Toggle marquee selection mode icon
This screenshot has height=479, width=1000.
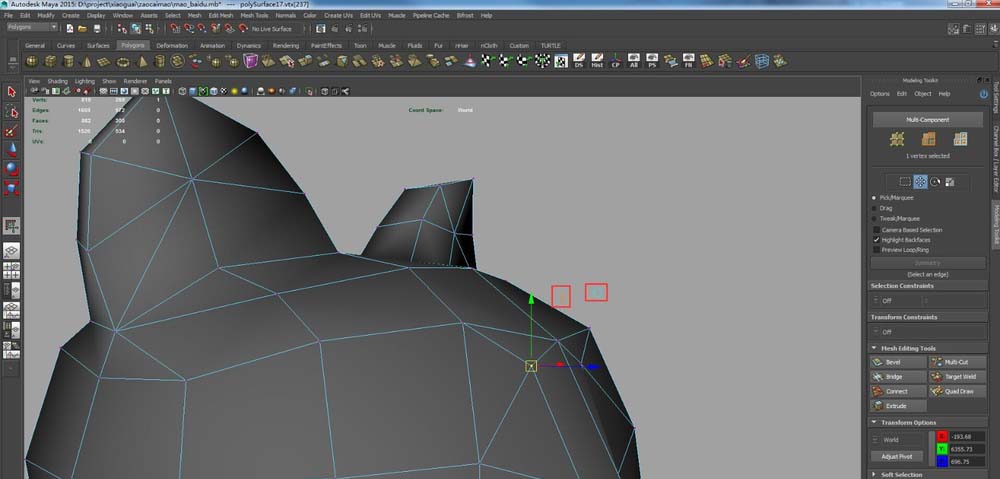905,182
